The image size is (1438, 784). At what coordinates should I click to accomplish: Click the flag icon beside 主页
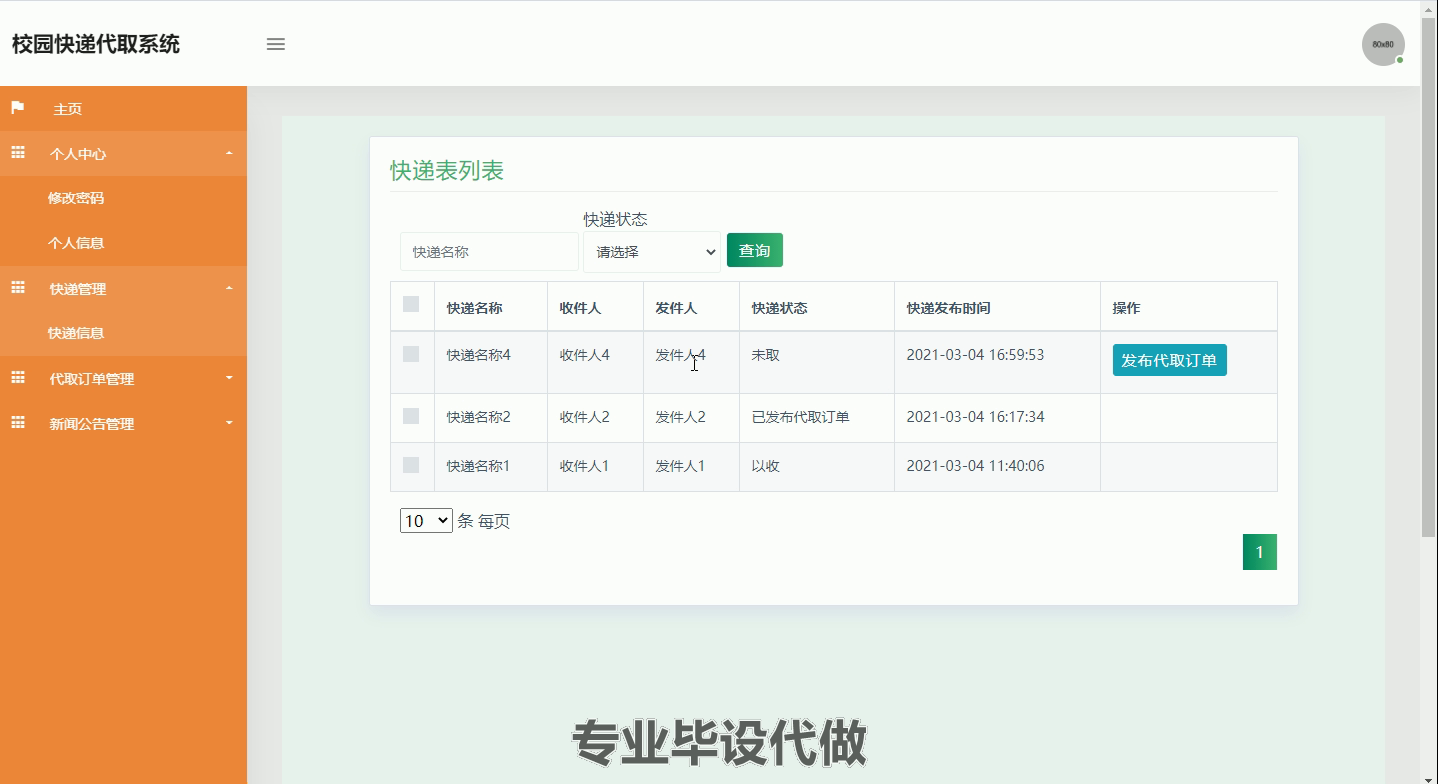pyautogui.click(x=17, y=107)
